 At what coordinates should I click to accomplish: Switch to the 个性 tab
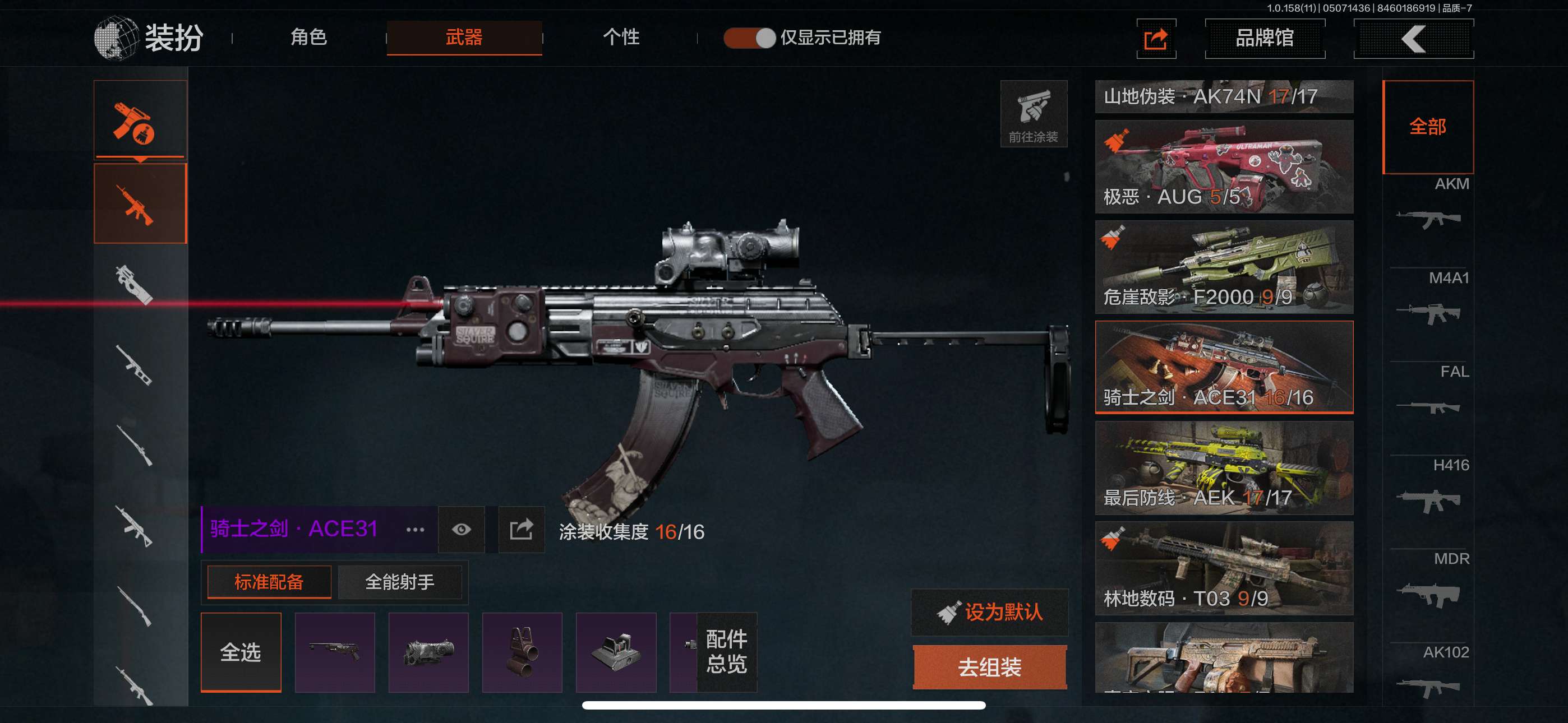pos(621,37)
